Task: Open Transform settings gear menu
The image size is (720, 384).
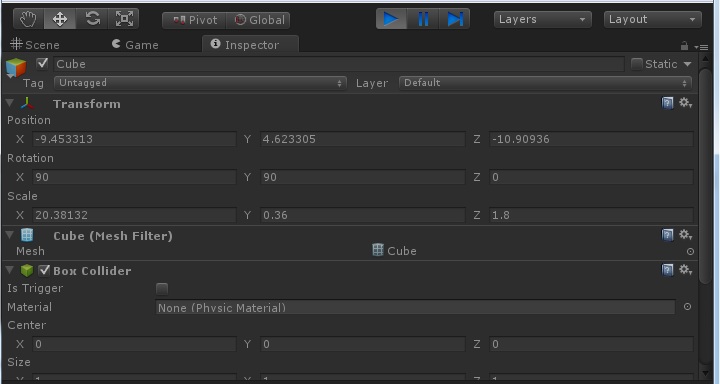Action: (x=685, y=103)
